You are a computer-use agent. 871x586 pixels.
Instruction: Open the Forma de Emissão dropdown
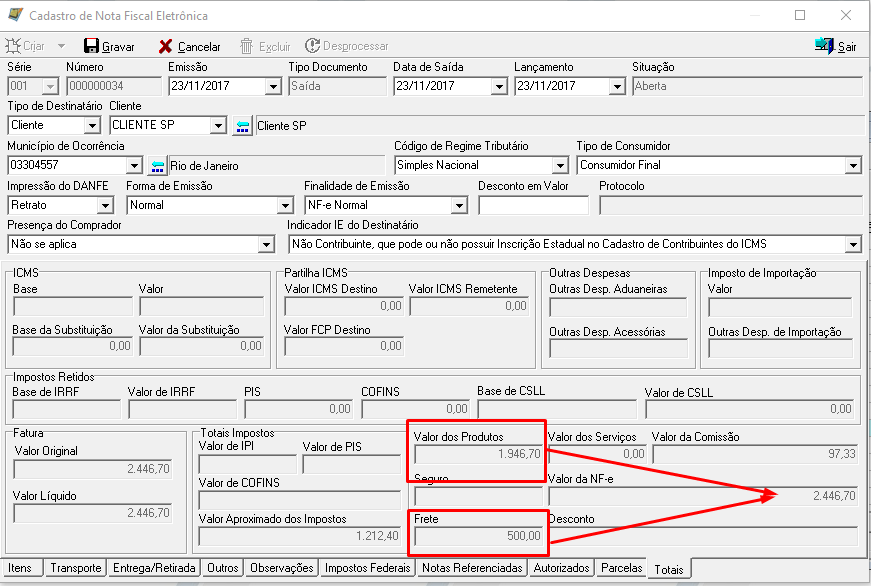pyautogui.click(x=285, y=206)
